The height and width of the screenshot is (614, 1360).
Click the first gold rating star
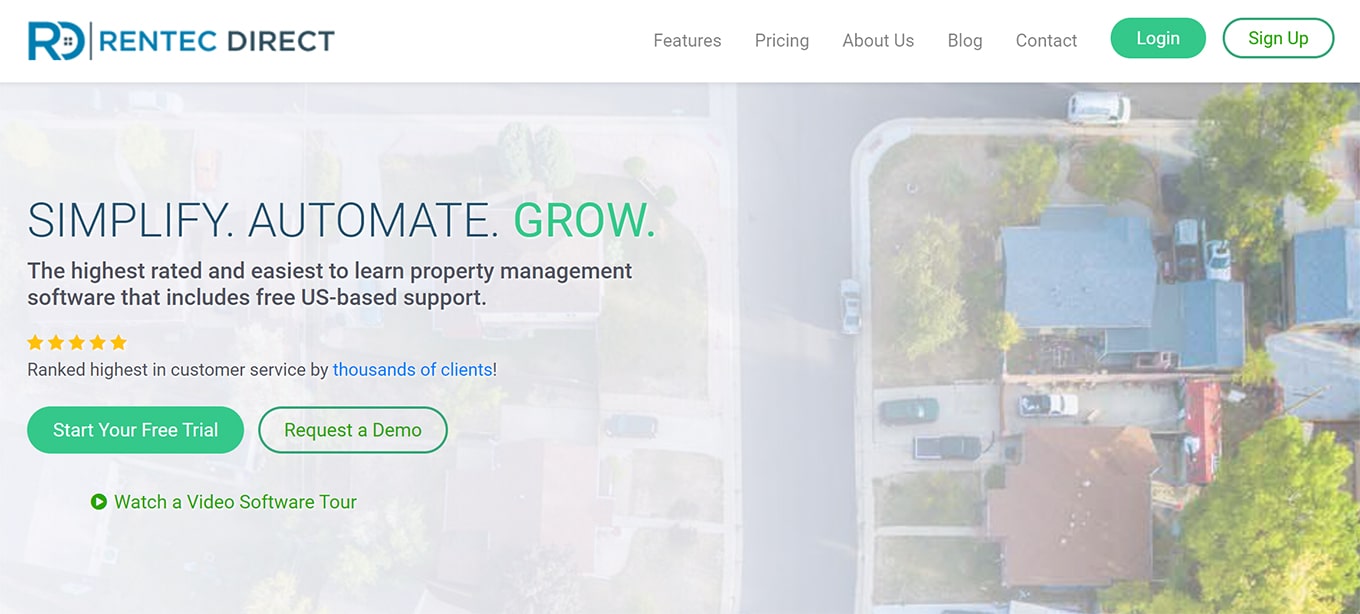point(35,342)
